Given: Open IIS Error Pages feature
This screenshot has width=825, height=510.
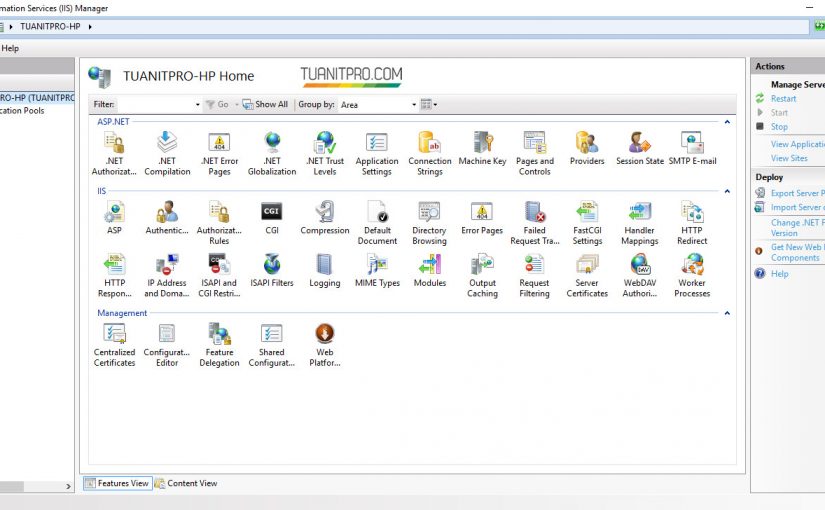Looking at the screenshot, I should pyautogui.click(x=482, y=217).
